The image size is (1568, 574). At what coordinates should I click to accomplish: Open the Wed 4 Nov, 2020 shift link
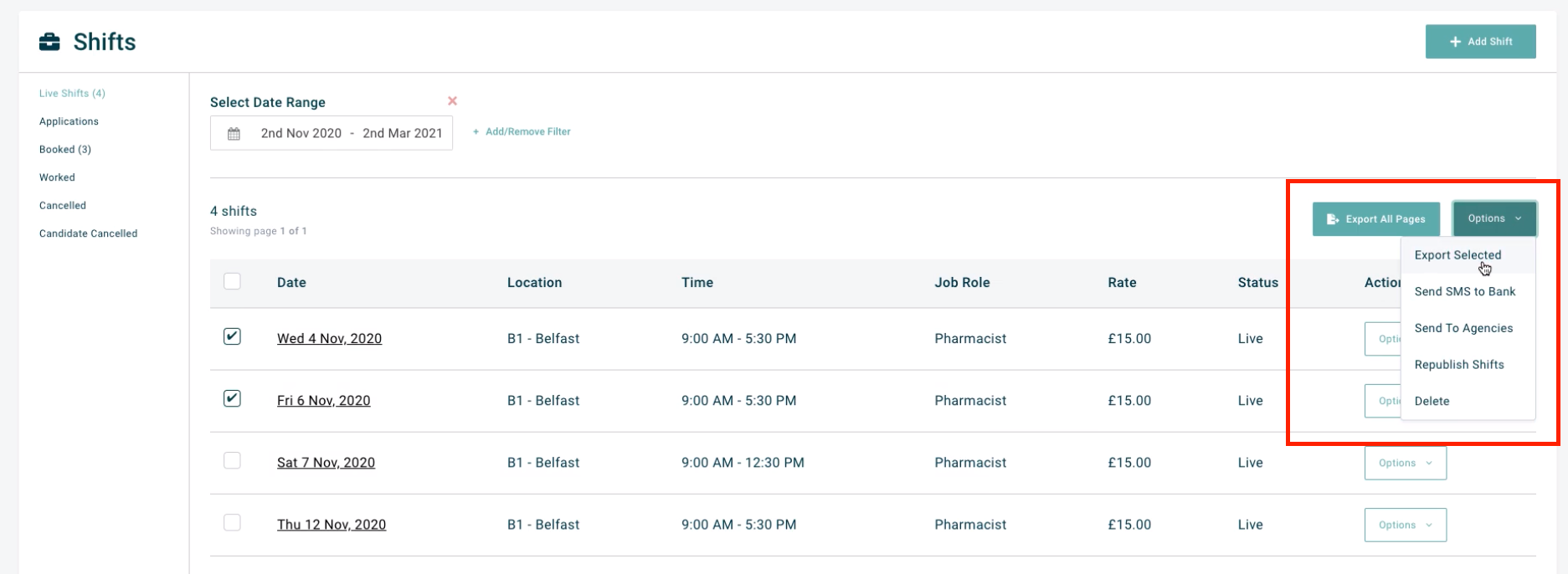pos(329,339)
